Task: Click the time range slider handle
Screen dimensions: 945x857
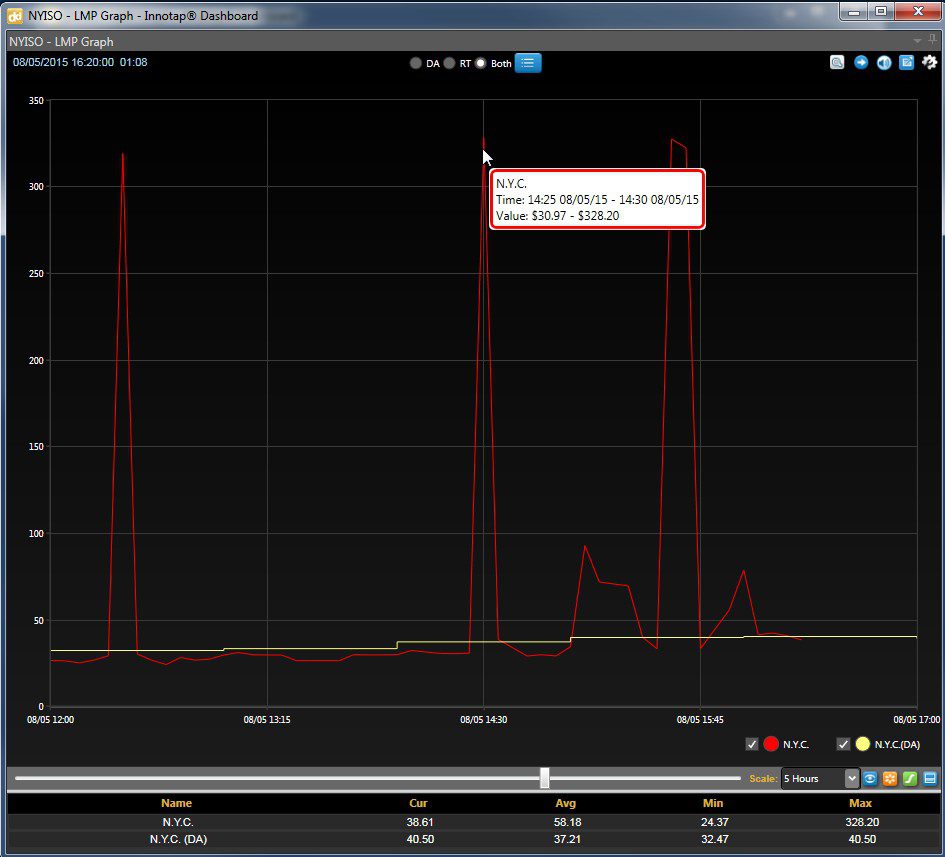Action: pyautogui.click(x=544, y=778)
